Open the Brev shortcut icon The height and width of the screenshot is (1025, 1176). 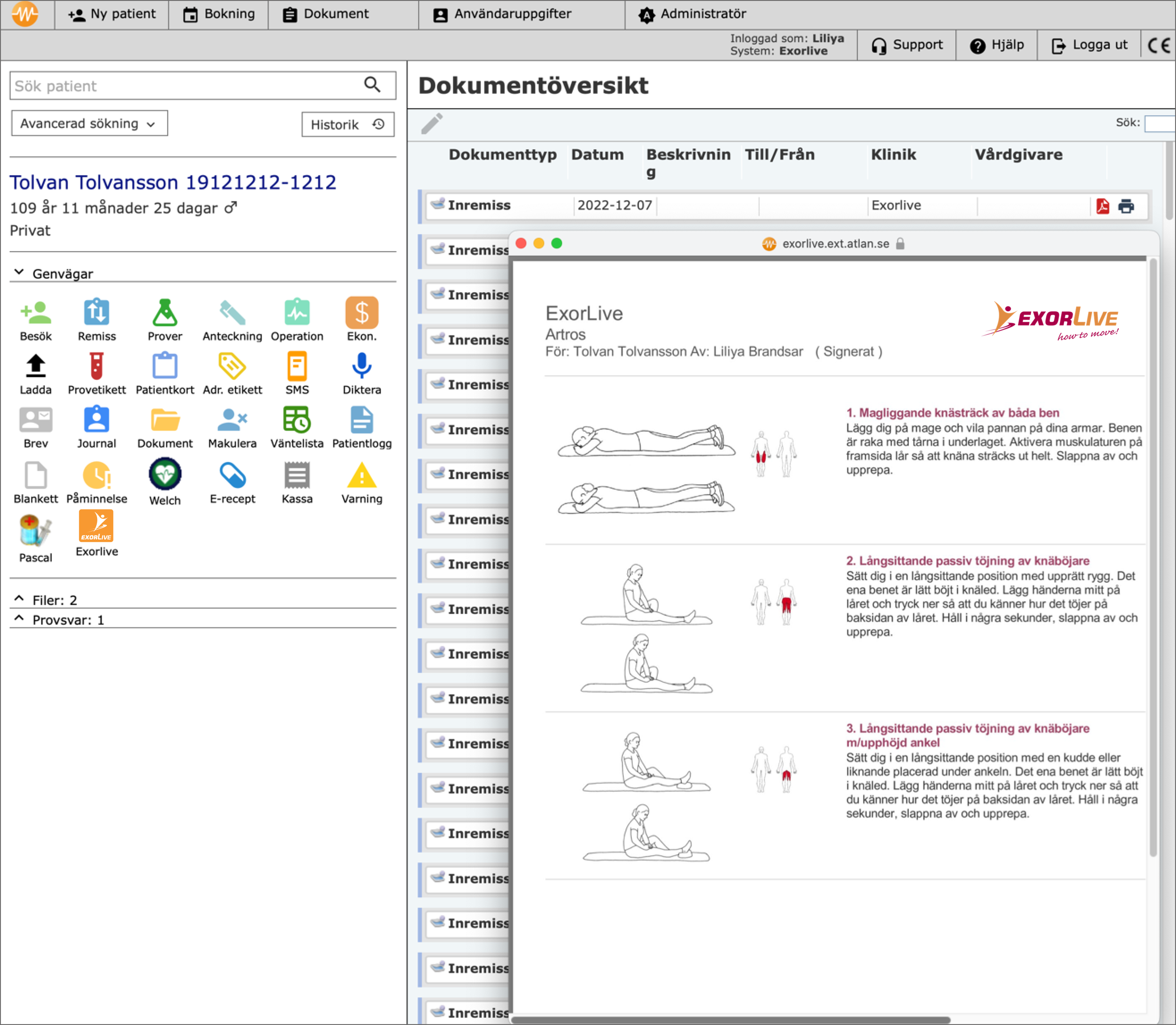click(36, 420)
